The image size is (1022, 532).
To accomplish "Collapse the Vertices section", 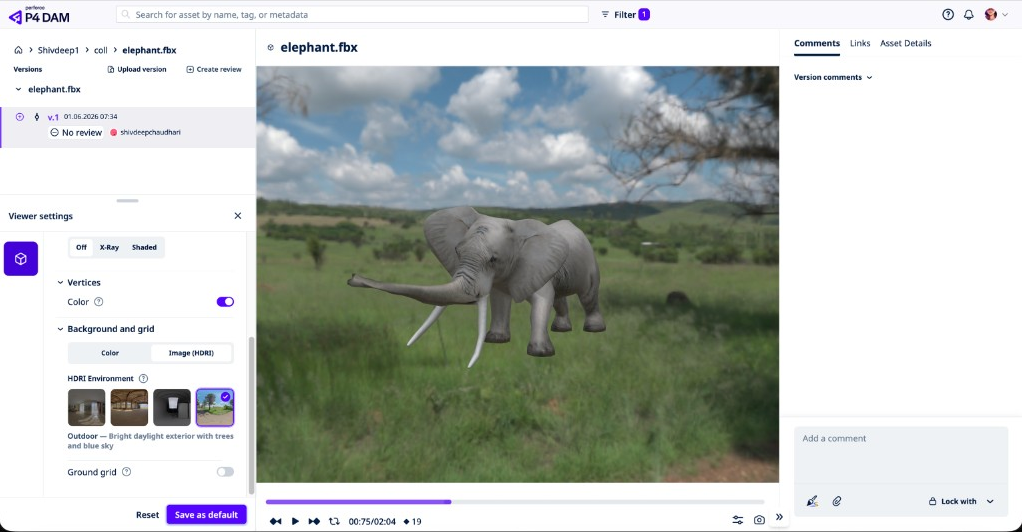I will tap(60, 282).
